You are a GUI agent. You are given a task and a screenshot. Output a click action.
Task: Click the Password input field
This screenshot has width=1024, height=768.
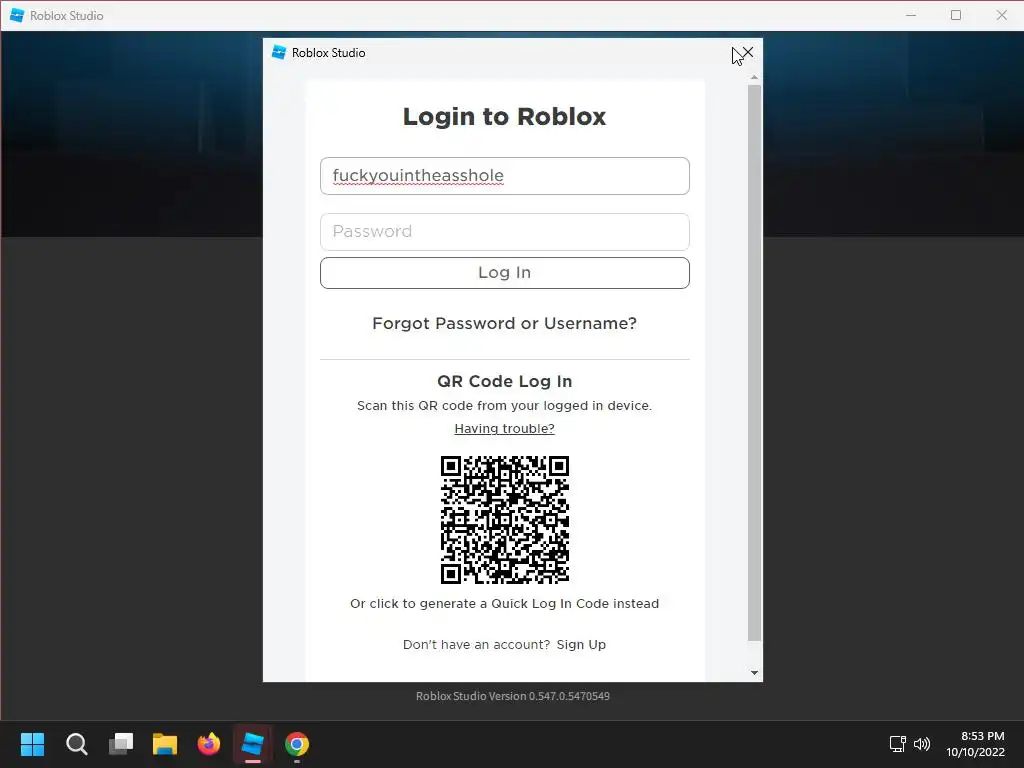504,232
